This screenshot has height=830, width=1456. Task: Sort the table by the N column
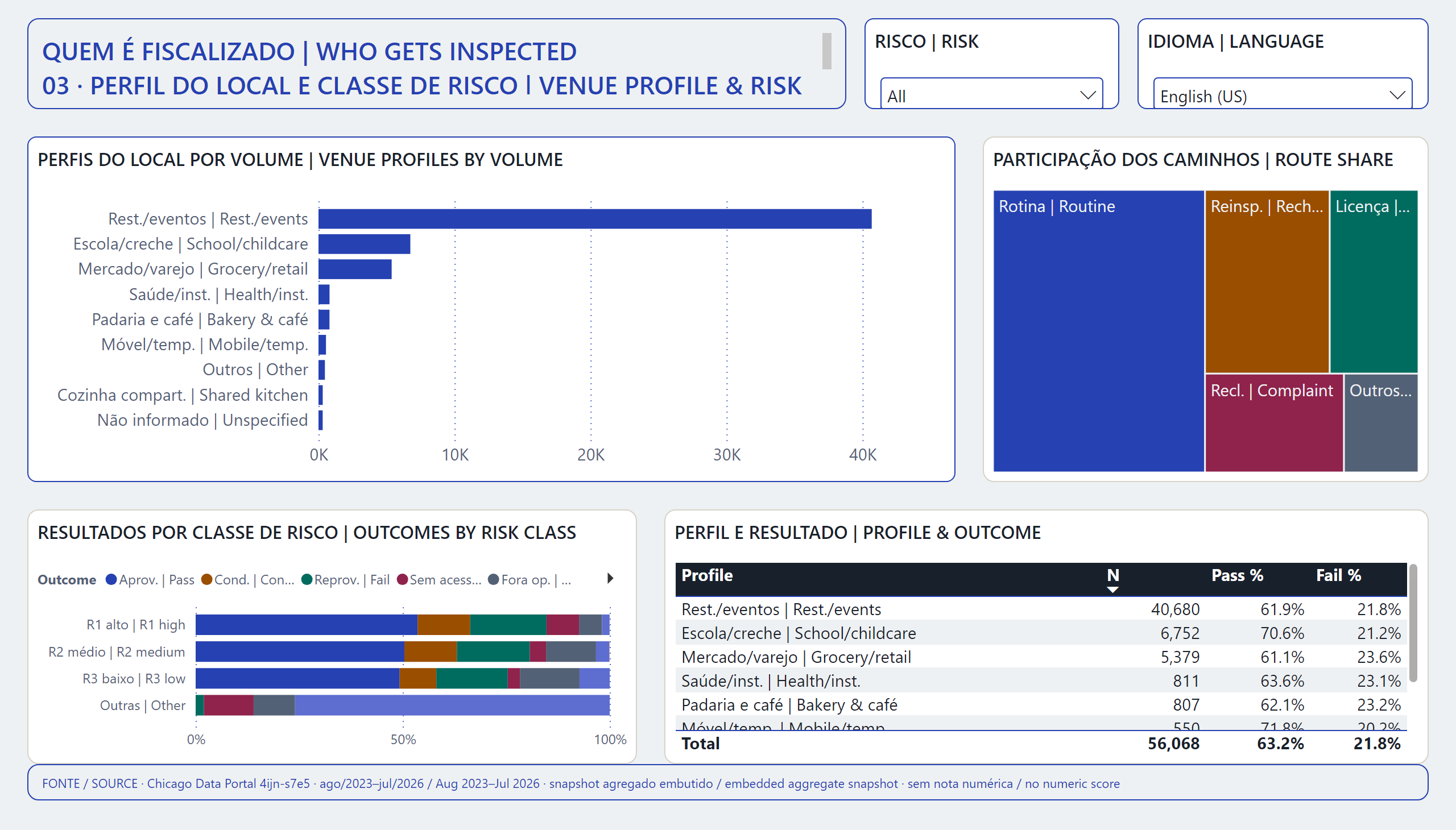[1112, 575]
